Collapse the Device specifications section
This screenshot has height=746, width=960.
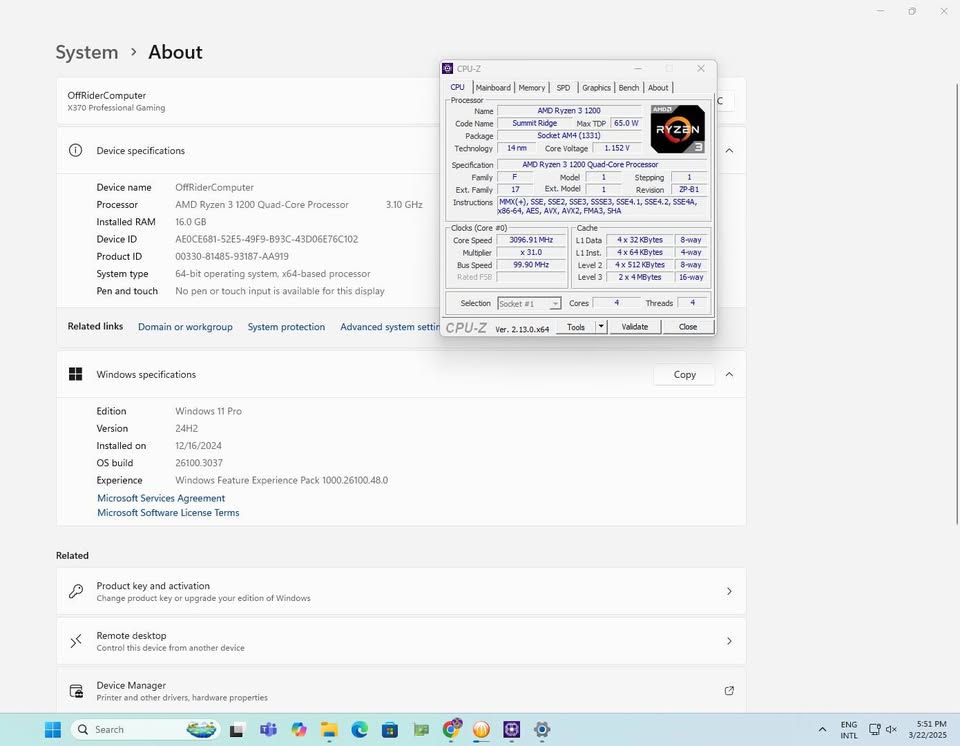pyautogui.click(x=729, y=151)
